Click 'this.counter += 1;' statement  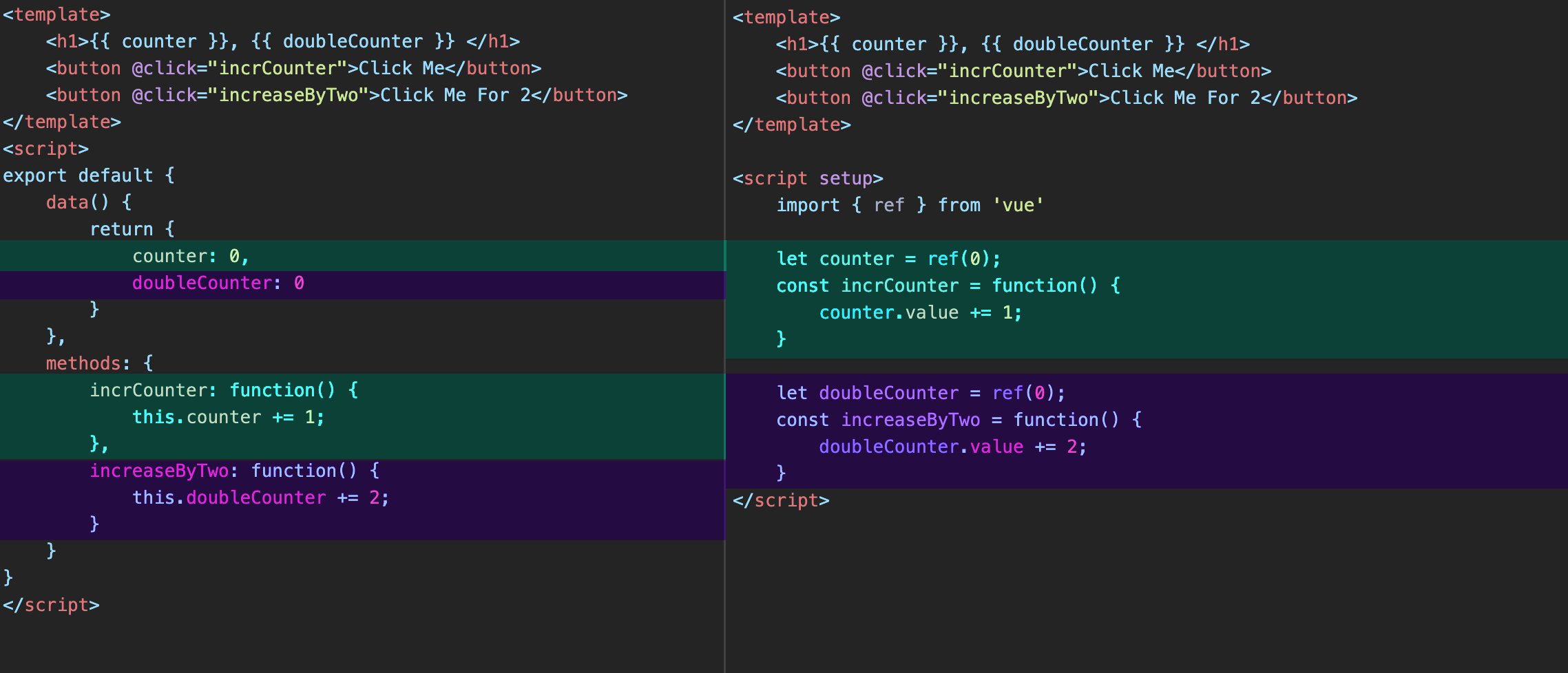(x=228, y=417)
